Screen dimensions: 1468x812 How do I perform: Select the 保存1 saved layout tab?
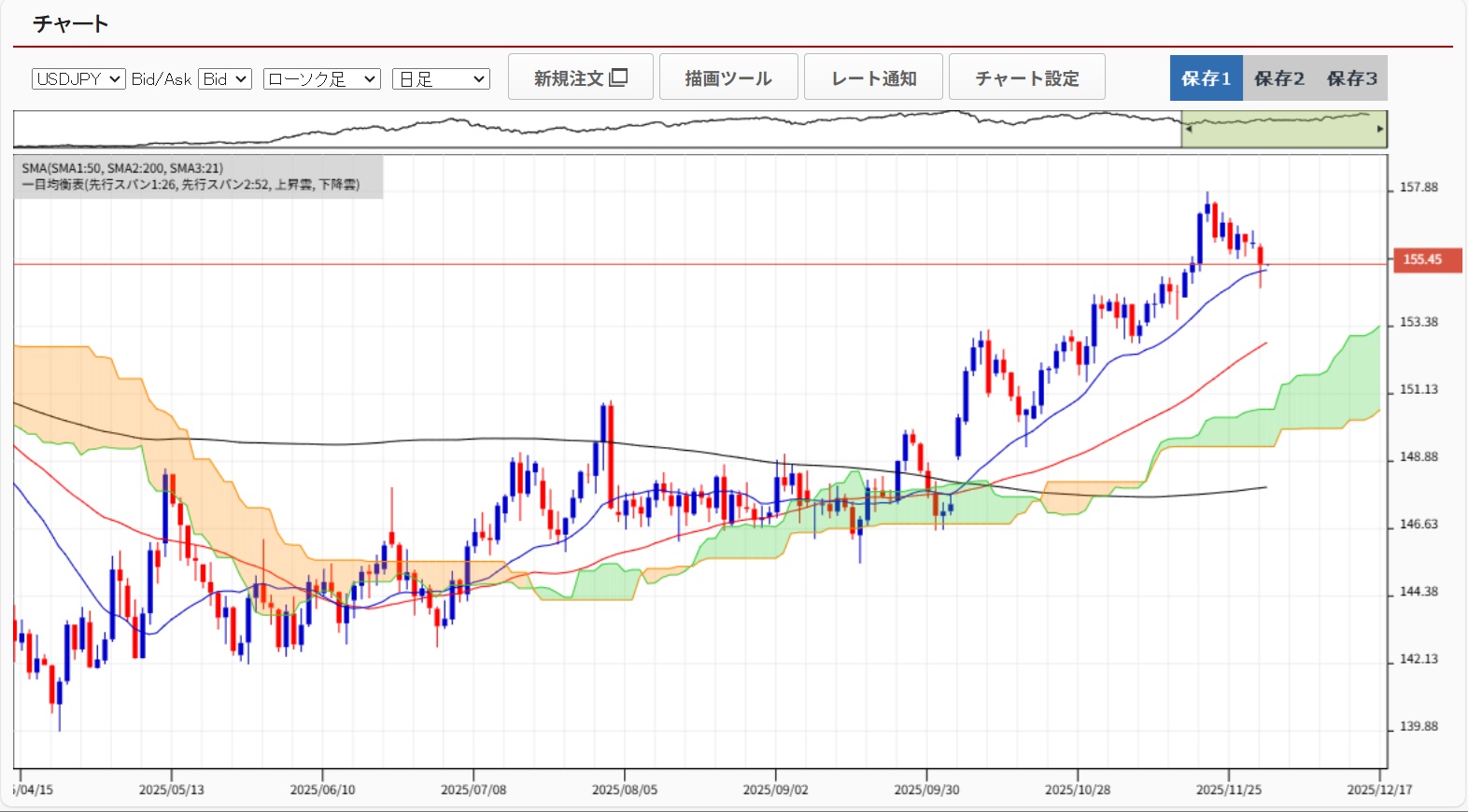click(1206, 78)
